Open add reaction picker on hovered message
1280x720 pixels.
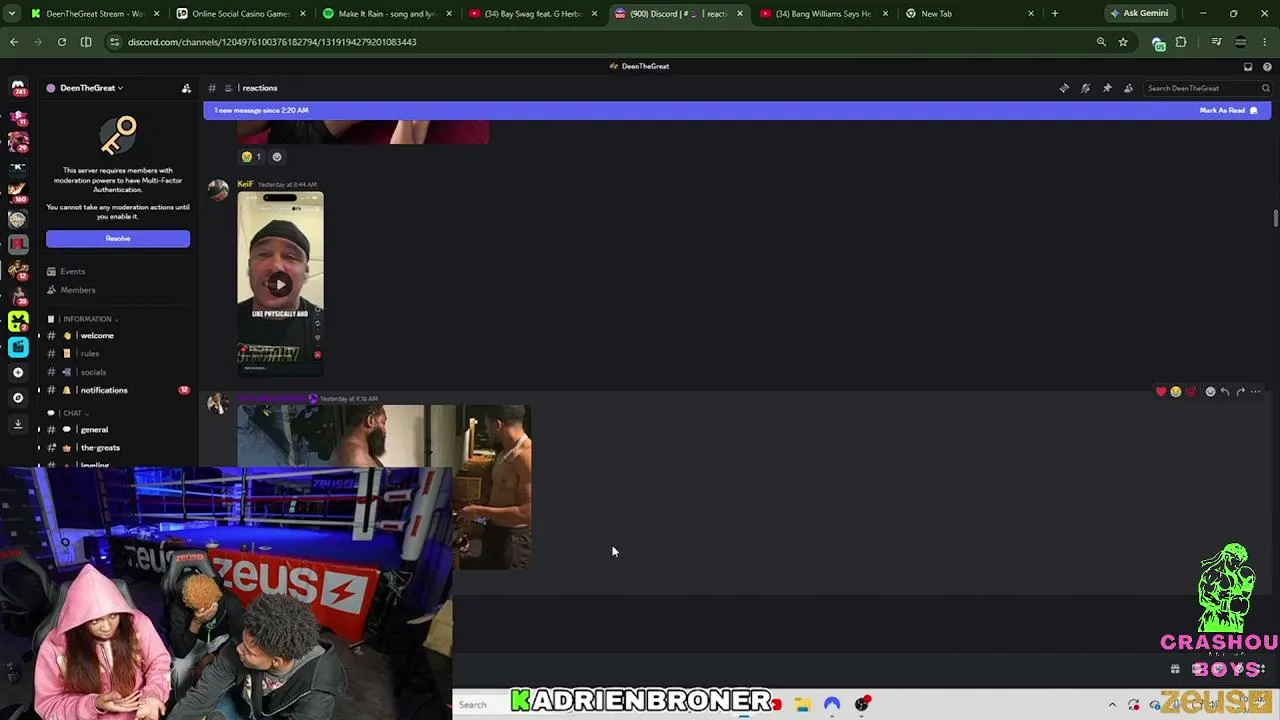pos(1210,392)
